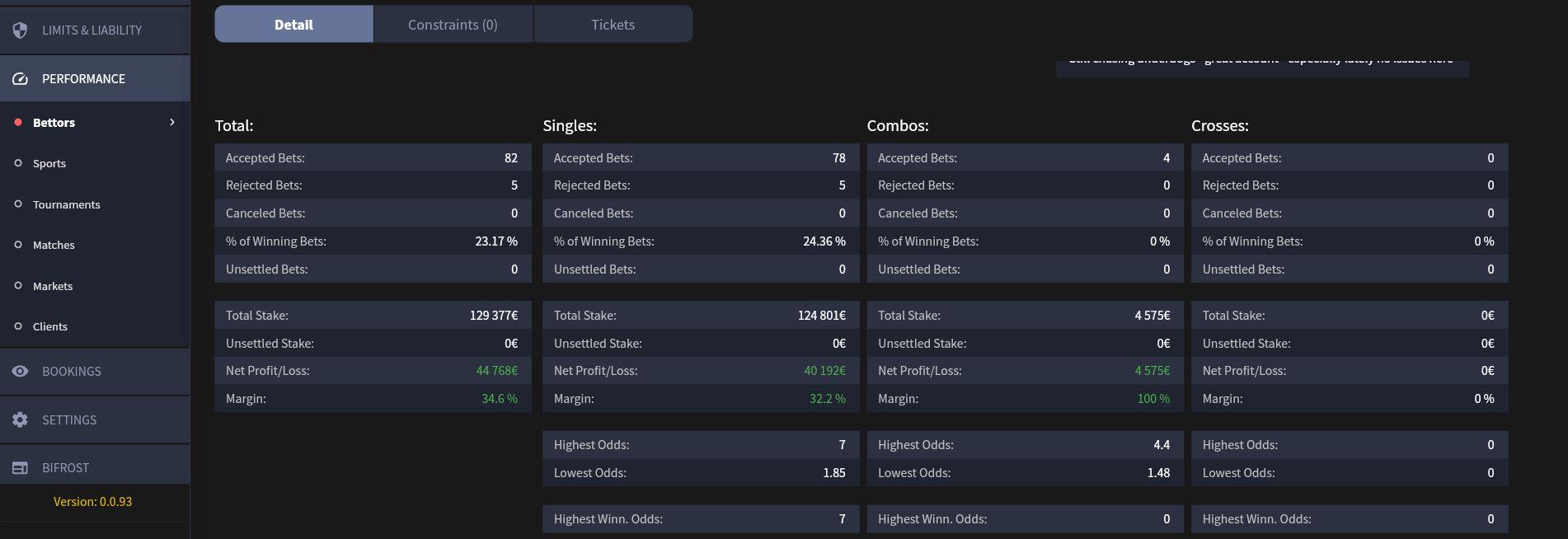The width and height of the screenshot is (1568, 539).
Task: Select the Sports bullet circle
Action: point(18,163)
